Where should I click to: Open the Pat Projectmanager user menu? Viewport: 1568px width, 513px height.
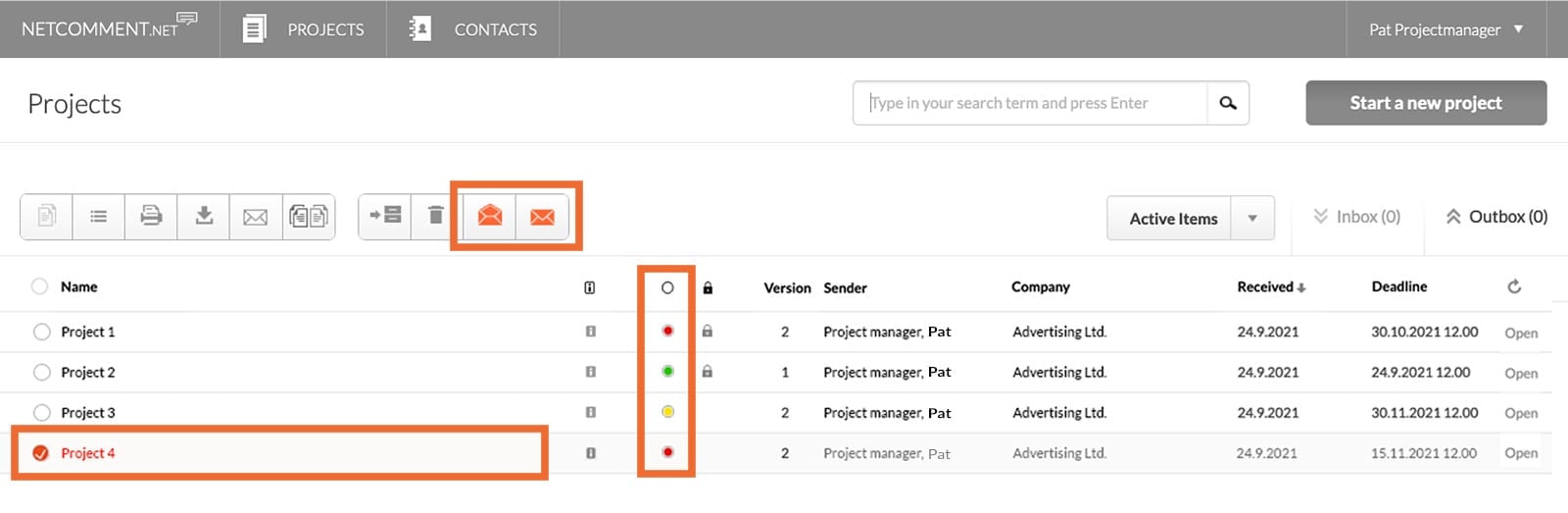click(x=1445, y=29)
